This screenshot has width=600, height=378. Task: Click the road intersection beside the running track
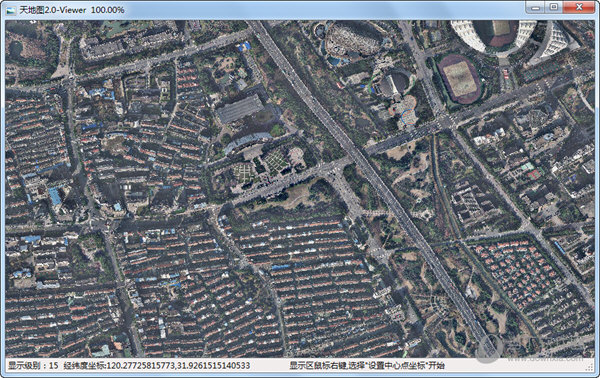[445, 122]
